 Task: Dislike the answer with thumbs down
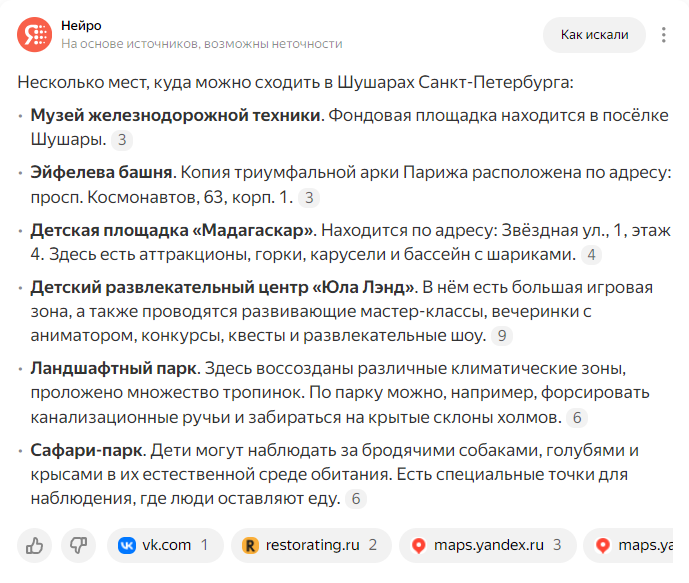point(79,546)
